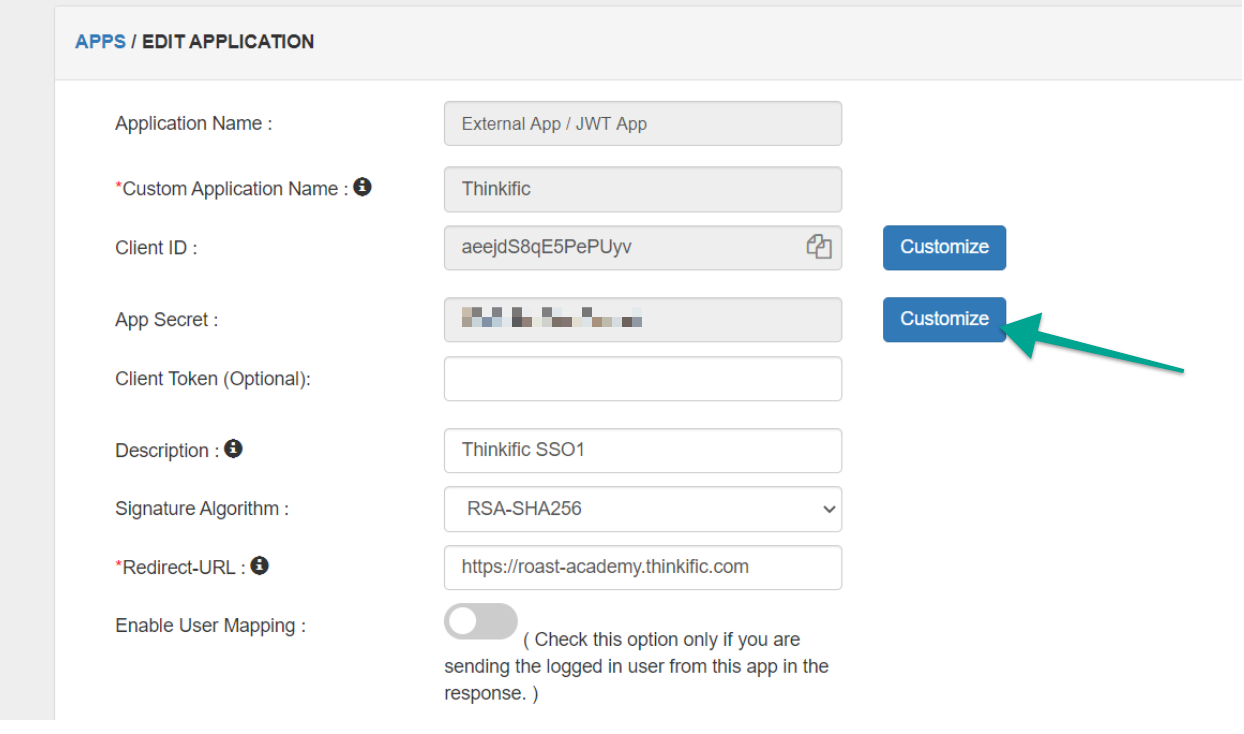Select the 'Client ID :' label
Viewport: 1244px width, 734px height.
pyautogui.click(x=156, y=248)
